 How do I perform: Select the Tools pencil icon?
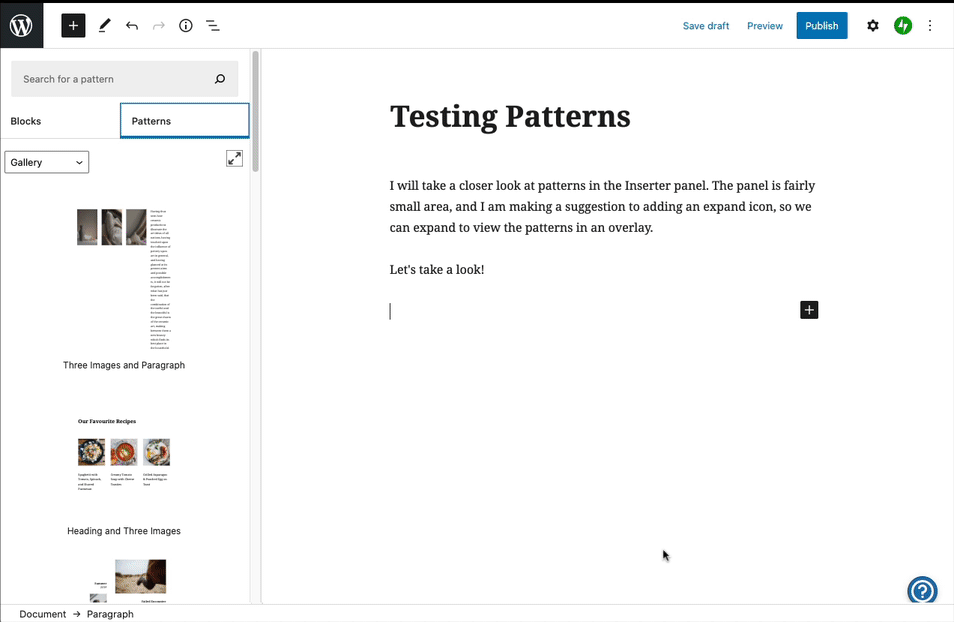[105, 26]
